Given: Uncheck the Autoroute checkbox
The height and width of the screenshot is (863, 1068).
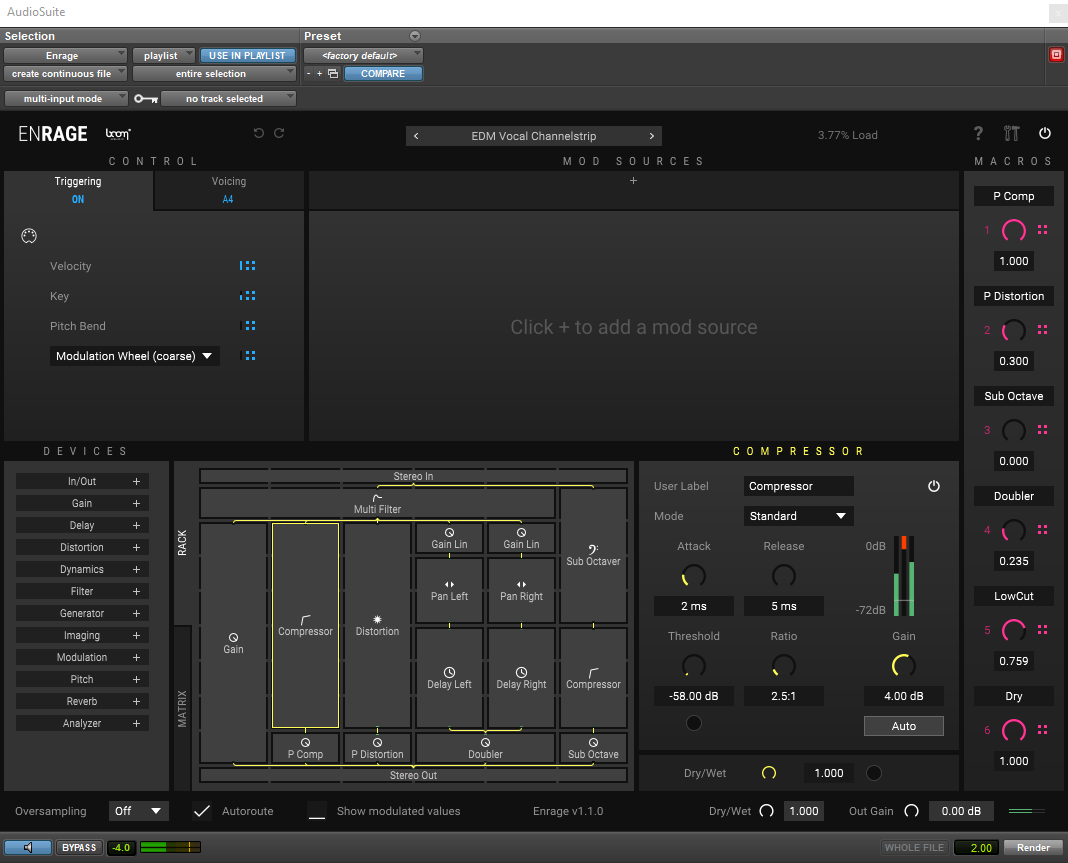Looking at the screenshot, I should (202, 811).
